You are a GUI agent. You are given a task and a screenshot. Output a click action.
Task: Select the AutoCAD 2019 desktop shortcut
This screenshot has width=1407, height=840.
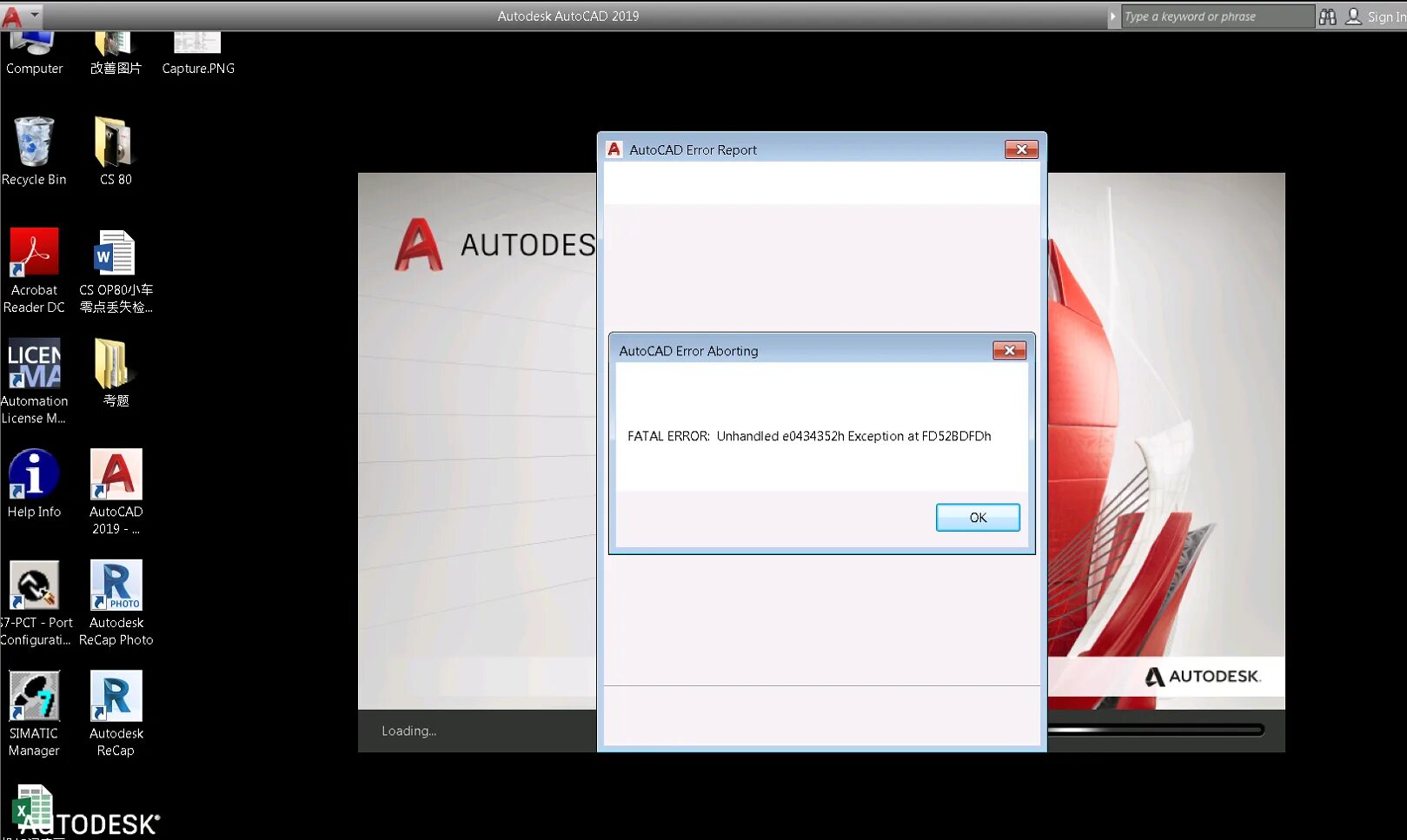click(x=116, y=493)
